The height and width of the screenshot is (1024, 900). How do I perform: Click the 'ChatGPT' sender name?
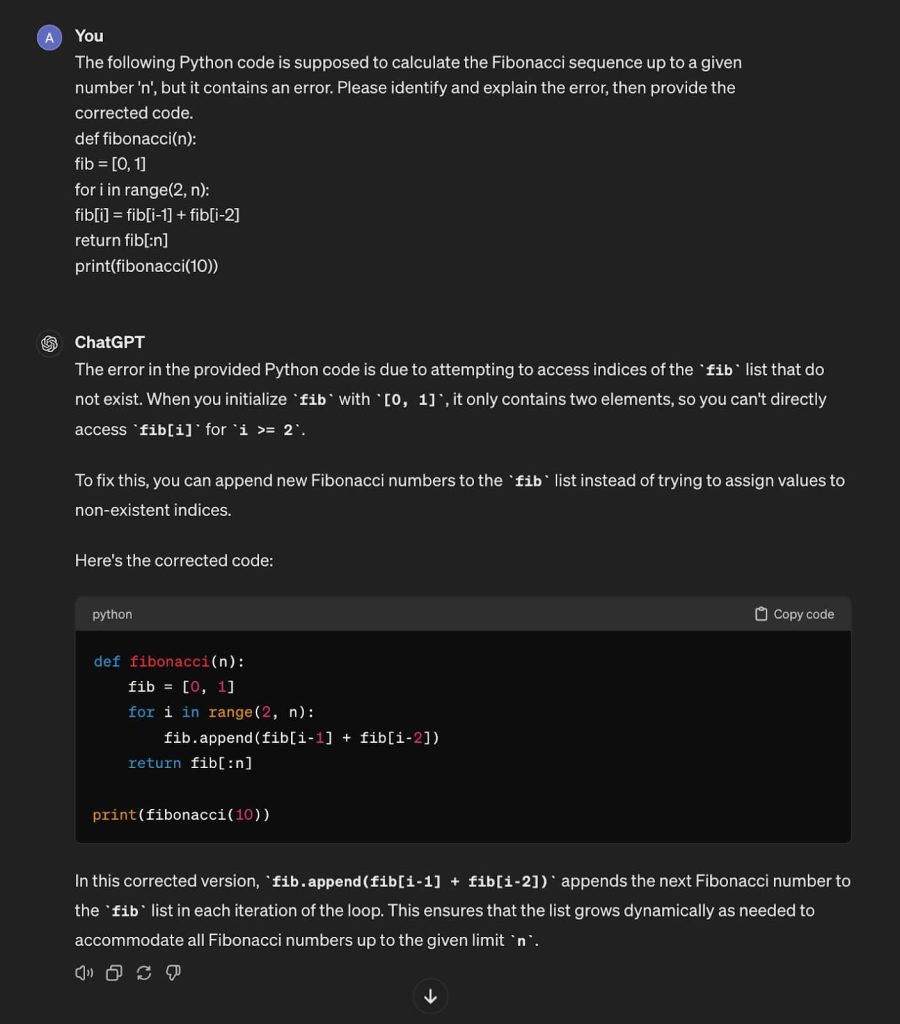coord(110,342)
